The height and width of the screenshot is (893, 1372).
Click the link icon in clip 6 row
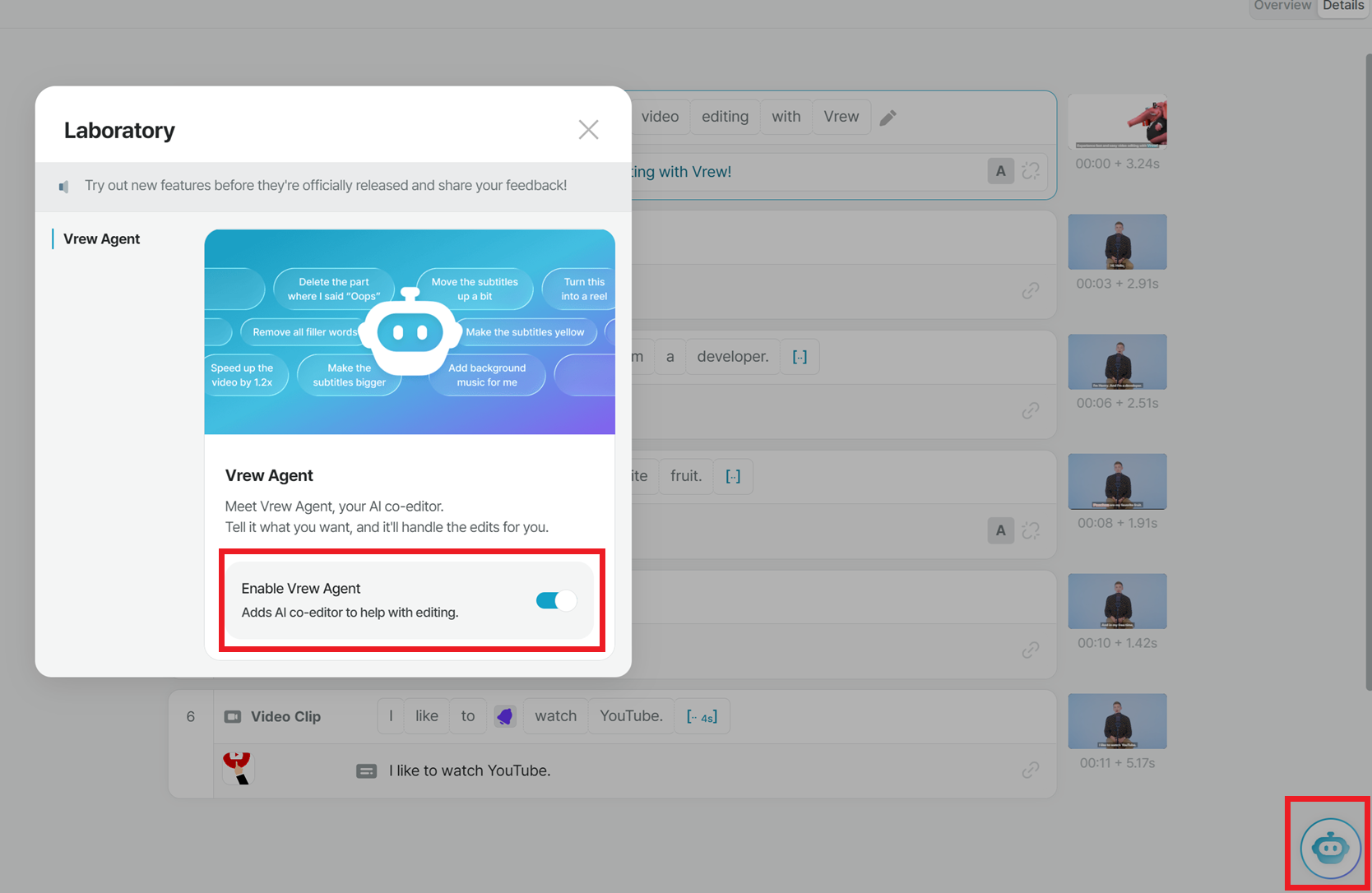(x=1031, y=770)
